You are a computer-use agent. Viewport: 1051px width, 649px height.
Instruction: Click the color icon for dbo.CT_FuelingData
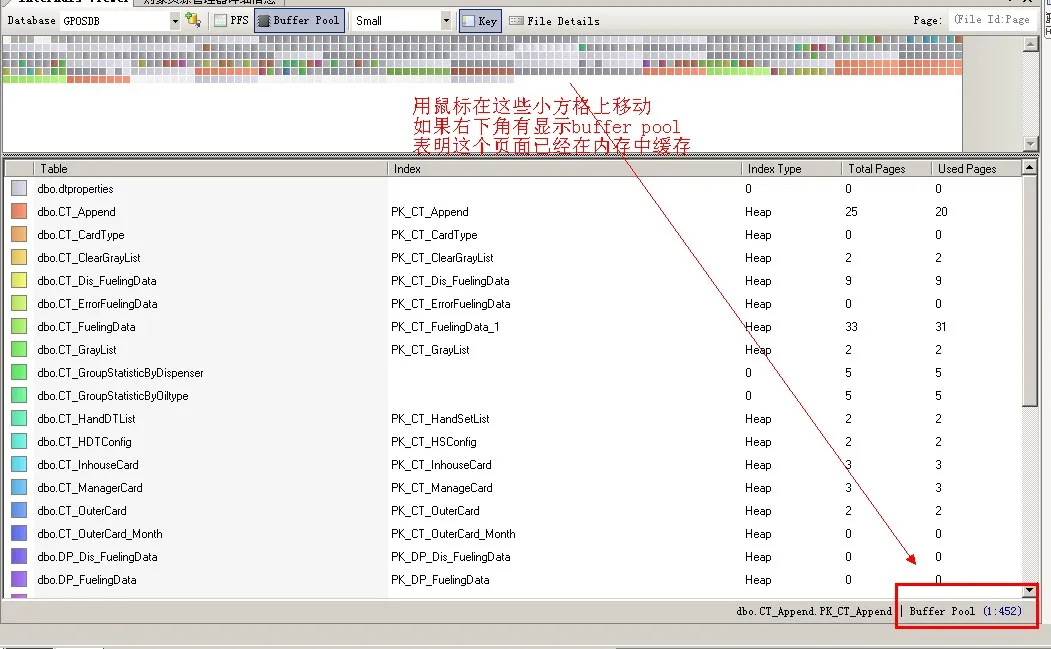point(19,327)
